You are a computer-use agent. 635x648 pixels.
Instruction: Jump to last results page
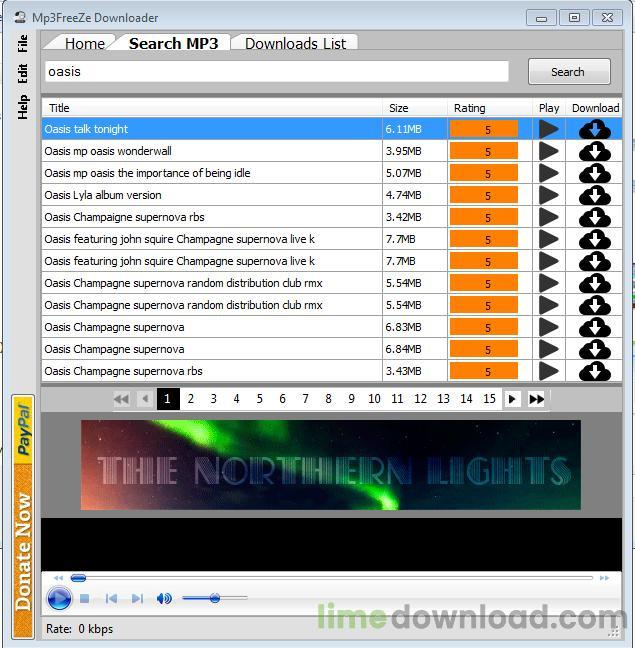pyautogui.click(x=536, y=399)
